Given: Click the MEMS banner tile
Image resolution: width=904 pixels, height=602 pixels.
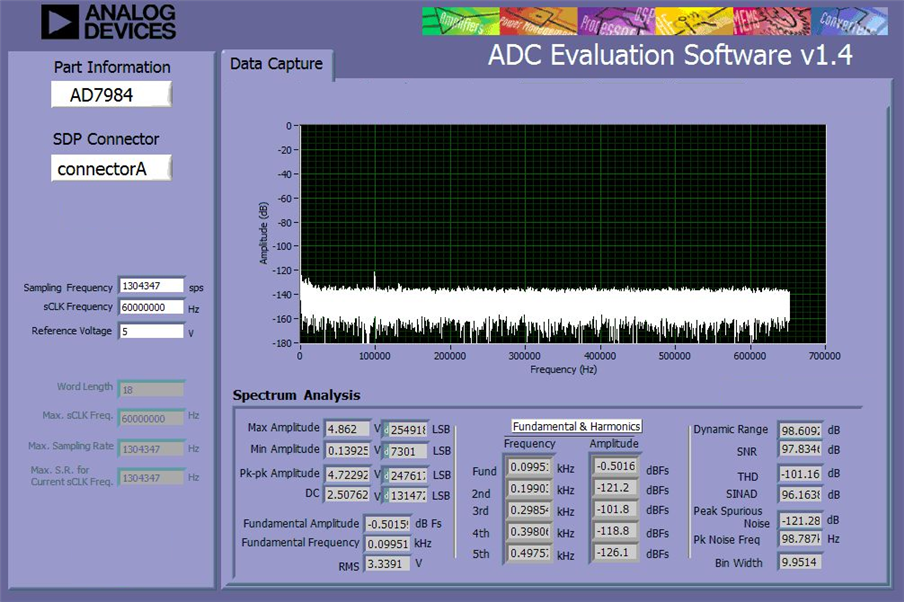Looking at the screenshot, I should [x=772, y=21].
